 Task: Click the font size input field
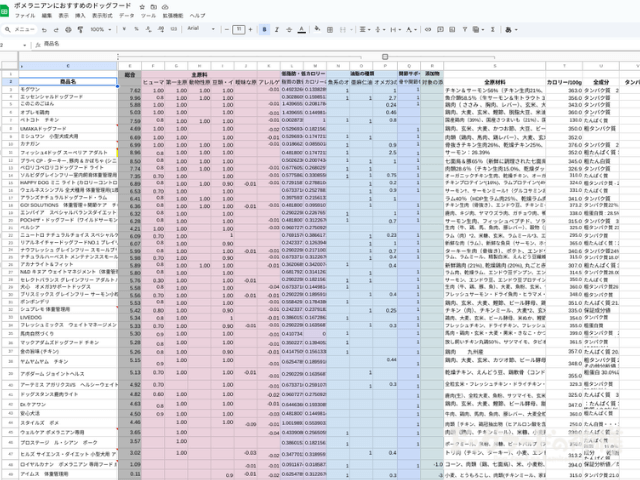[238, 29]
